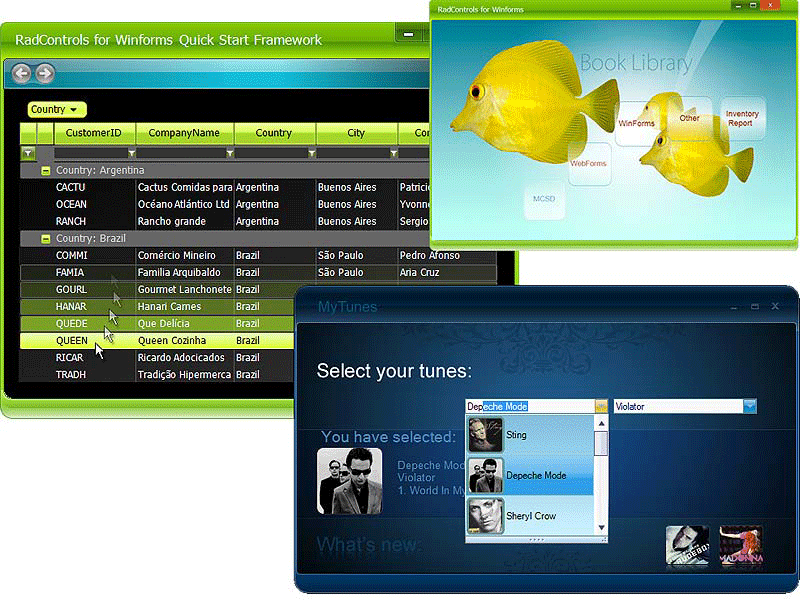This screenshot has width=800, height=600.
Task: Open the Violator album dropdown
Action: 750,406
